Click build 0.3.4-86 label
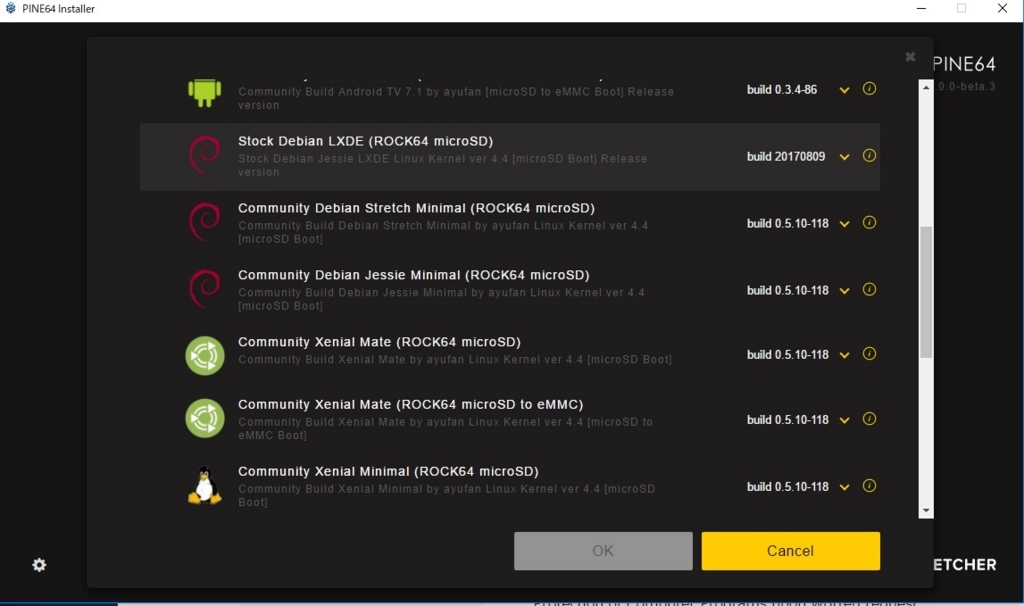 pos(782,89)
